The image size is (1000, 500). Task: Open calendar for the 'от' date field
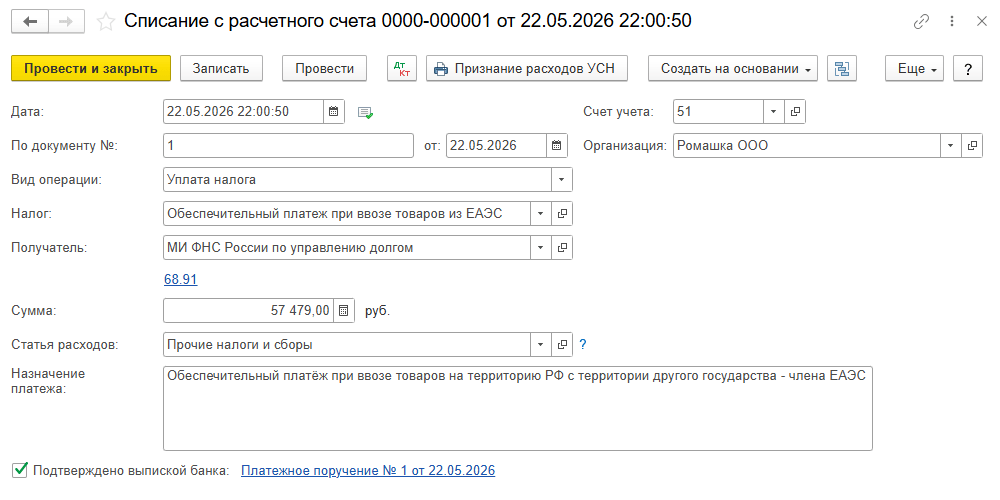556,145
